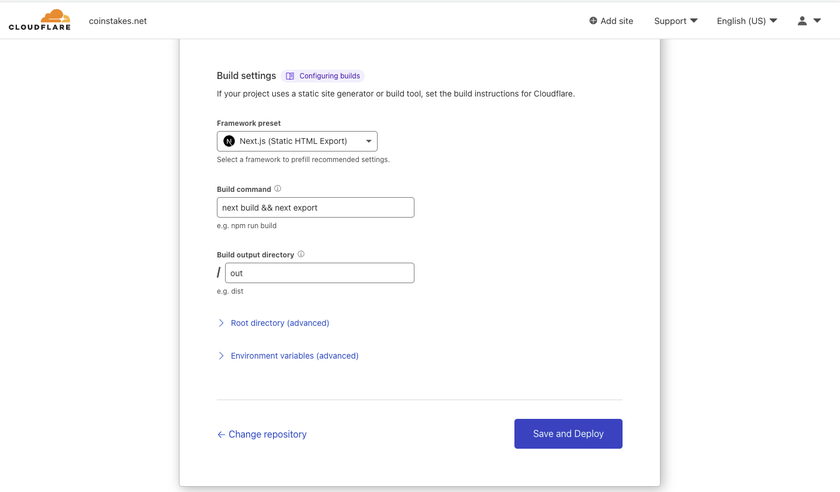Open the English (US) language menu
This screenshot has width=840, height=492.
coord(747,21)
